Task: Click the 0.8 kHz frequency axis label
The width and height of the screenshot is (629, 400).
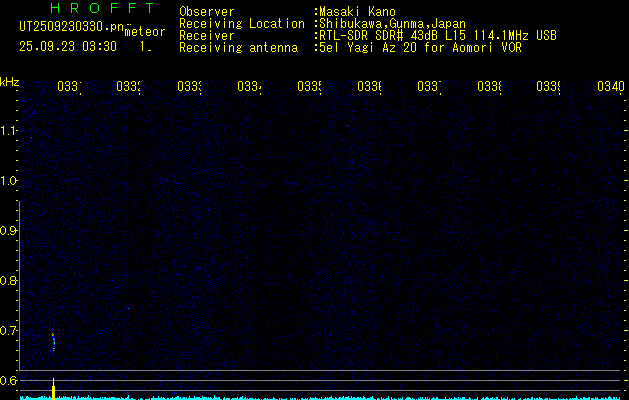Action: point(7,280)
